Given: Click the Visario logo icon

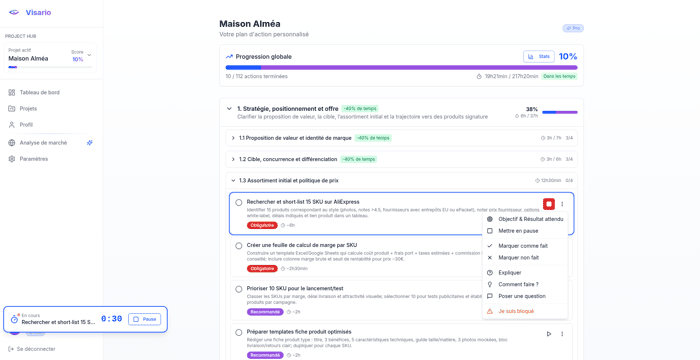Looking at the screenshot, I should pos(14,13).
